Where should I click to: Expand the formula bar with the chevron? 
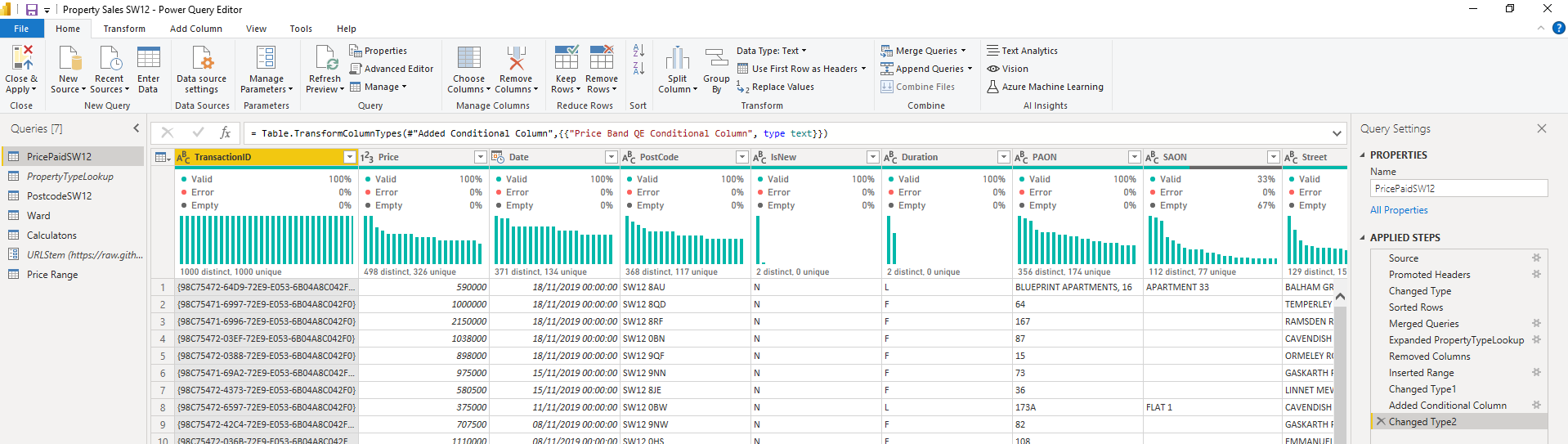(1337, 133)
